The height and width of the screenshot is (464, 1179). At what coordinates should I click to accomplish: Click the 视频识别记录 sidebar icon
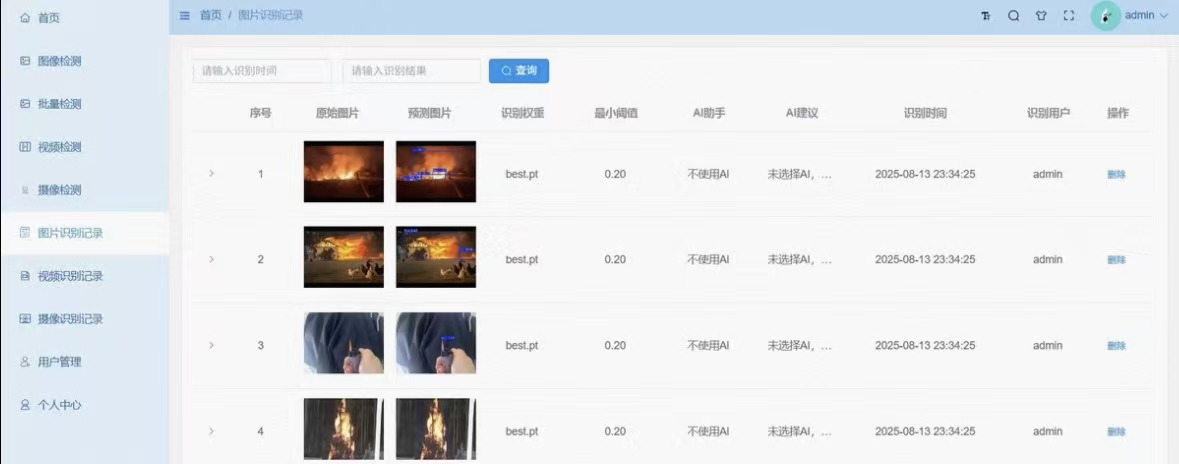point(25,275)
